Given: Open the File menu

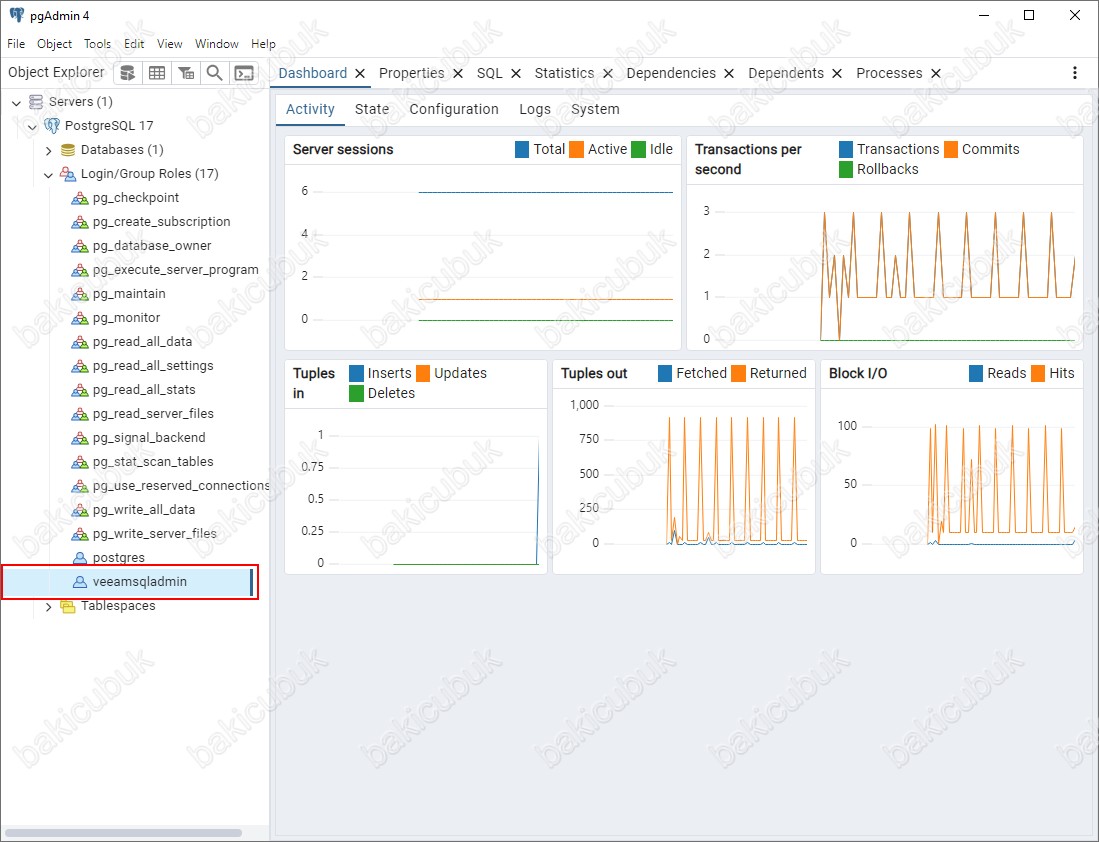Looking at the screenshot, I should pyautogui.click(x=16, y=43).
